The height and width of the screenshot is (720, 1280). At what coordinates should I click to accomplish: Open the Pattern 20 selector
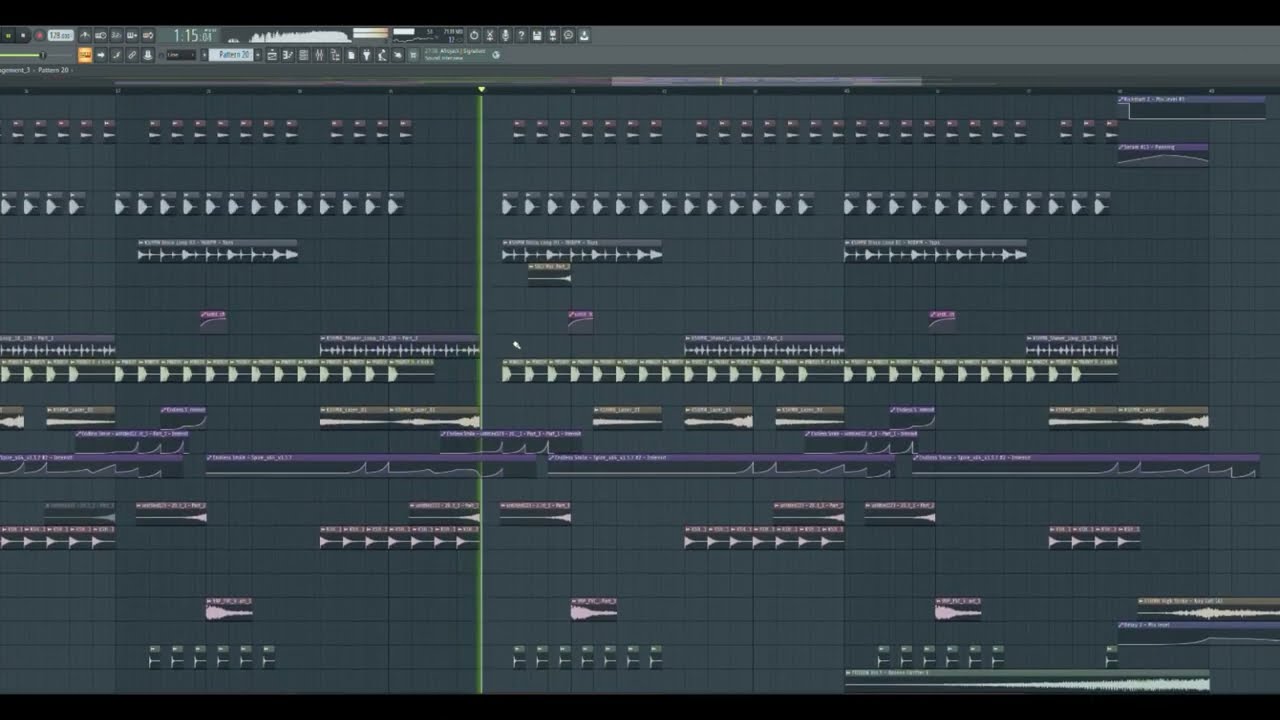pos(231,55)
